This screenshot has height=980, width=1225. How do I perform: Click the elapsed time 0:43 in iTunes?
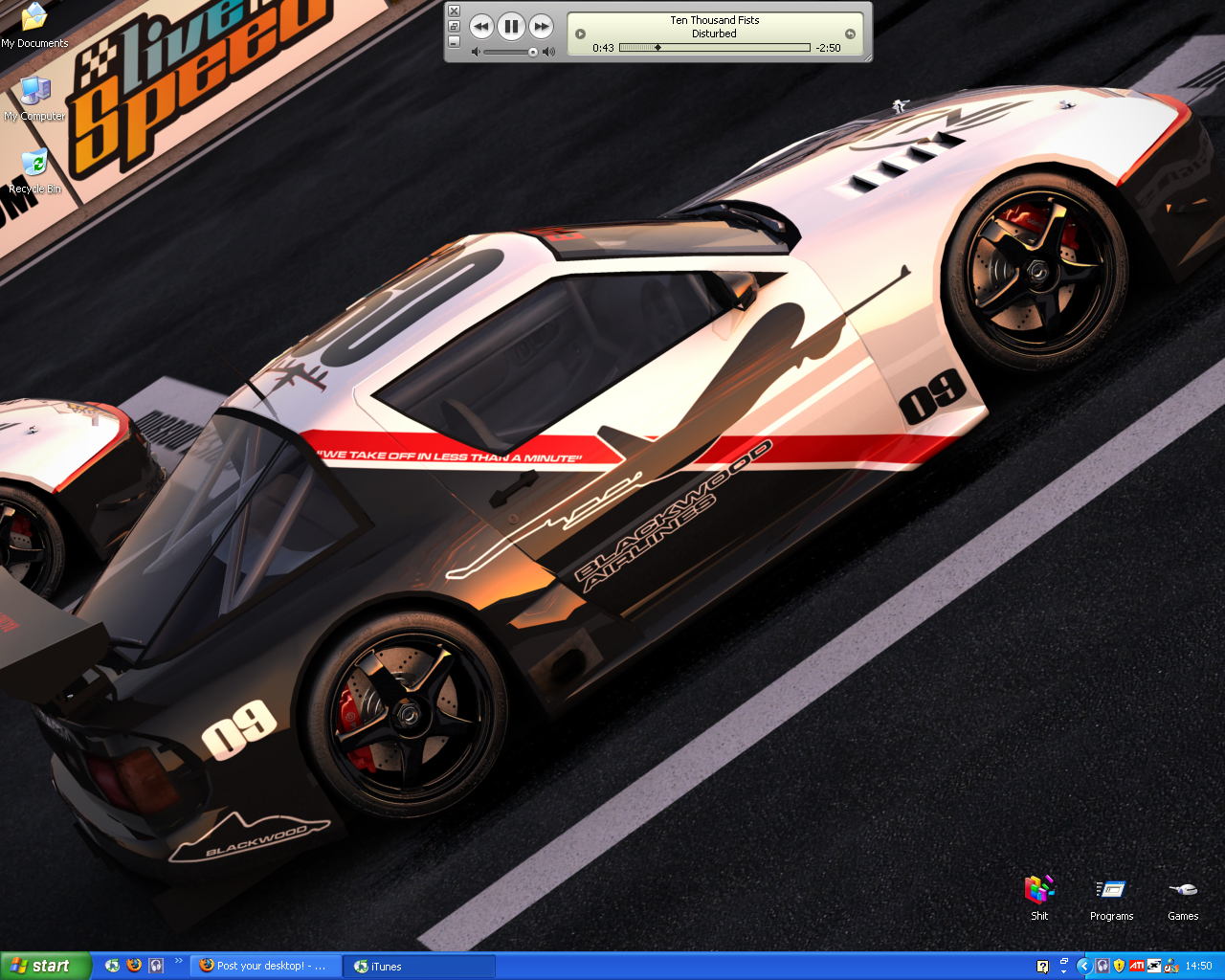point(603,48)
